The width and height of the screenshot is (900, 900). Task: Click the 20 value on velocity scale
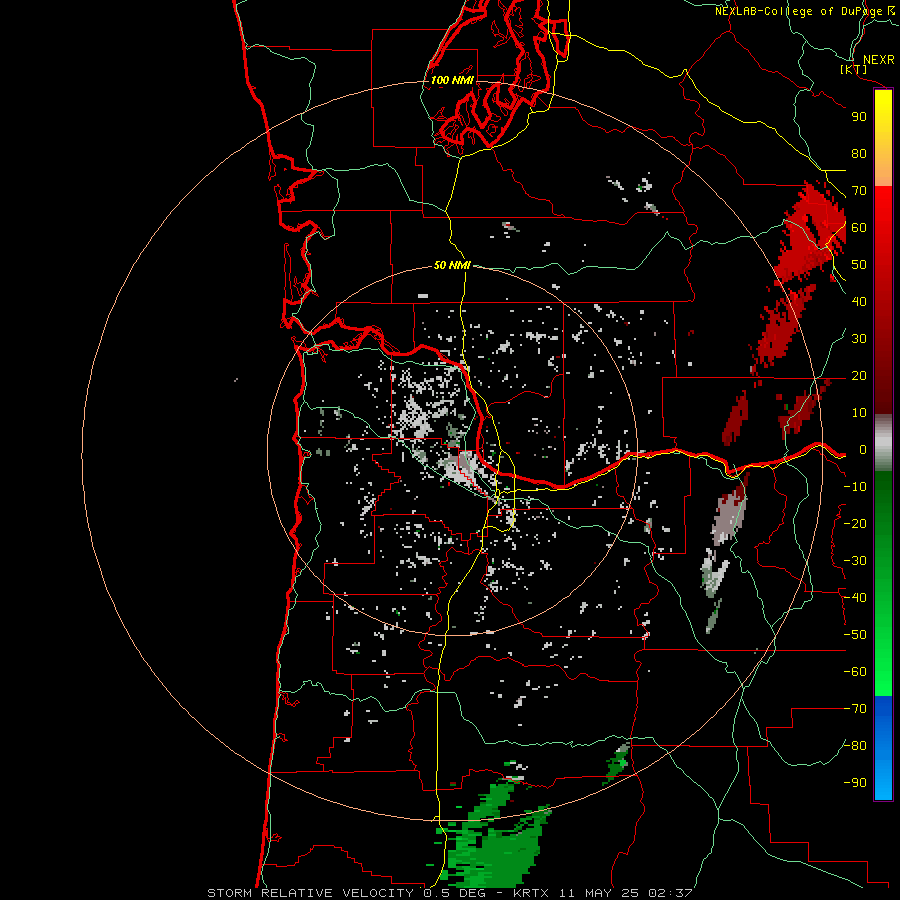click(x=859, y=376)
